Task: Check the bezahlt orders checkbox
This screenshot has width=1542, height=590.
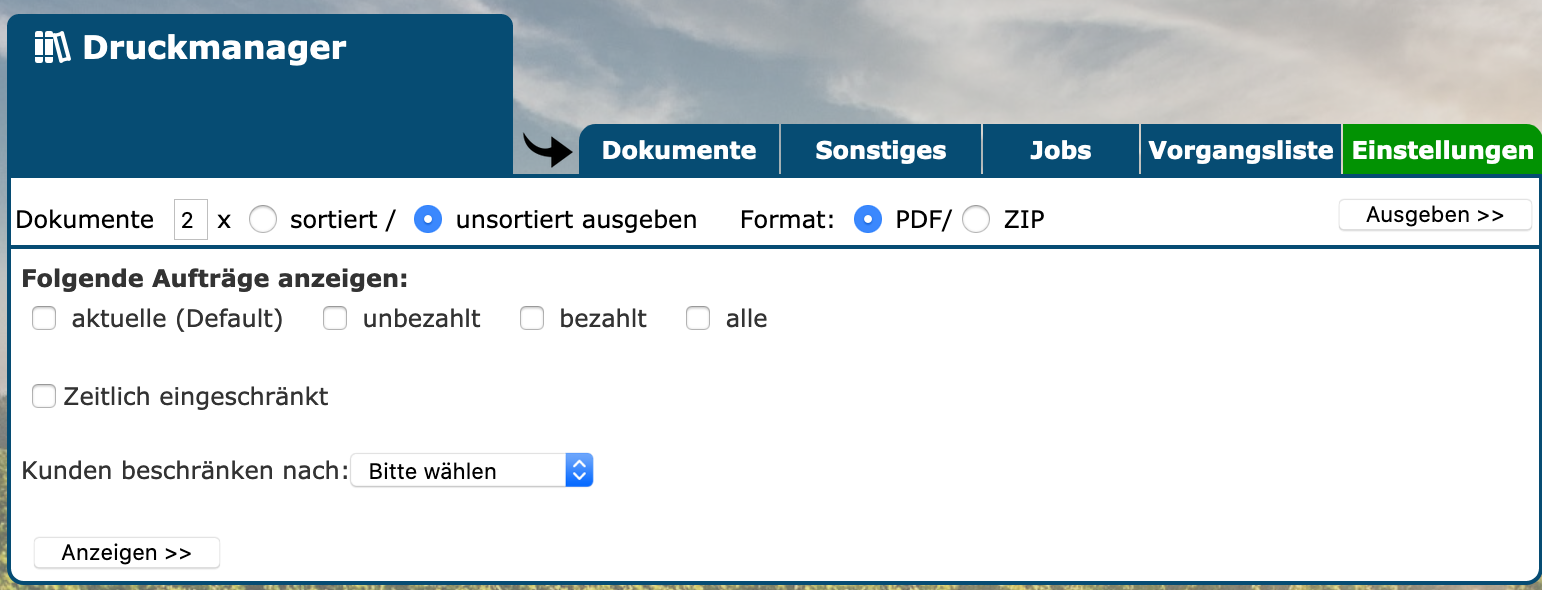Action: 532,319
